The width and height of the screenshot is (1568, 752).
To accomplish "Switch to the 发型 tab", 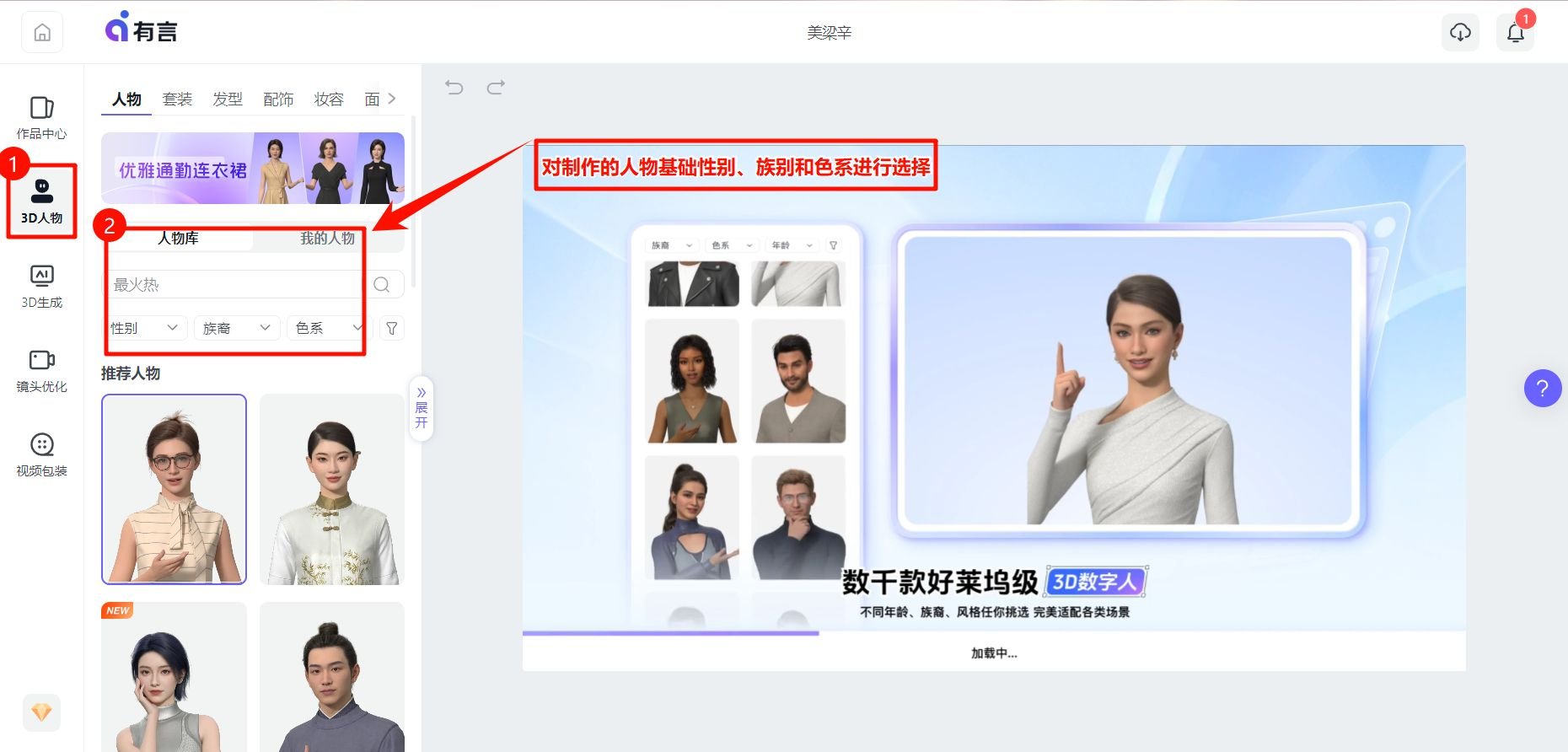I will click(x=228, y=99).
